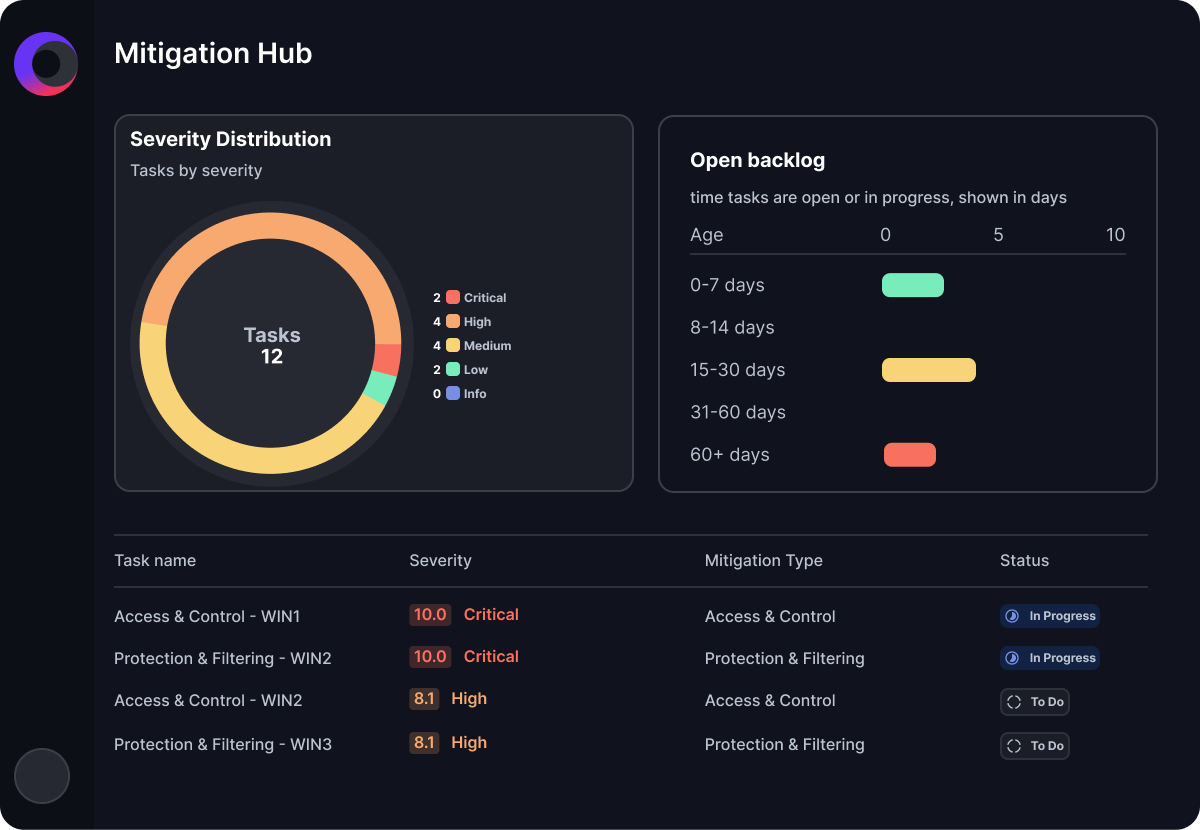The width and height of the screenshot is (1200, 830).
Task: Click the 8-14 days age row label
Action: (732, 327)
